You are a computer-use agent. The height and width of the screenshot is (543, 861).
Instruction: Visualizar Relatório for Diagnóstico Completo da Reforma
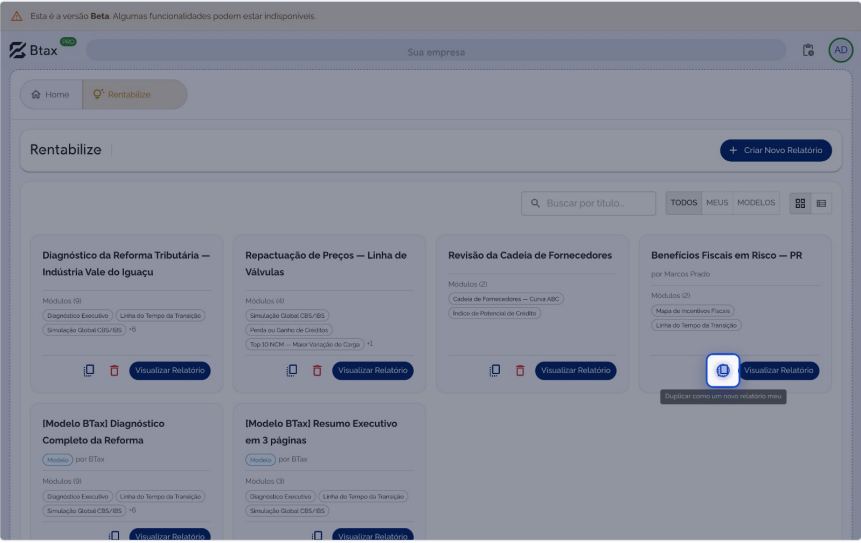pyautogui.click(x=170, y=535)
